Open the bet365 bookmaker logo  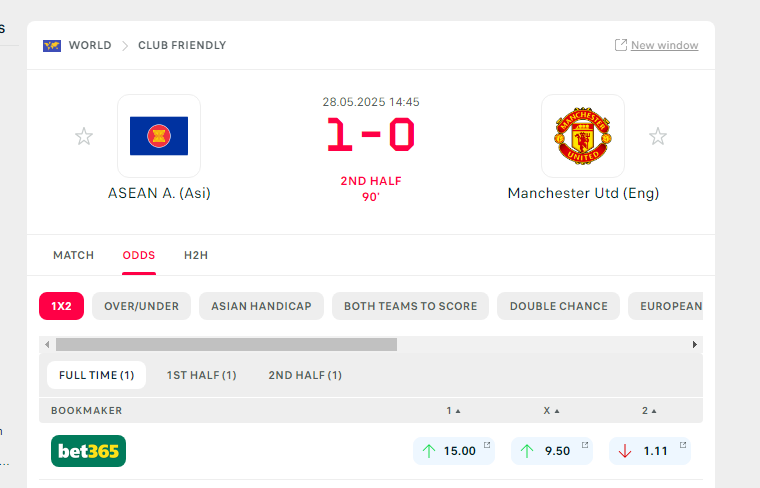pos(88,451)
